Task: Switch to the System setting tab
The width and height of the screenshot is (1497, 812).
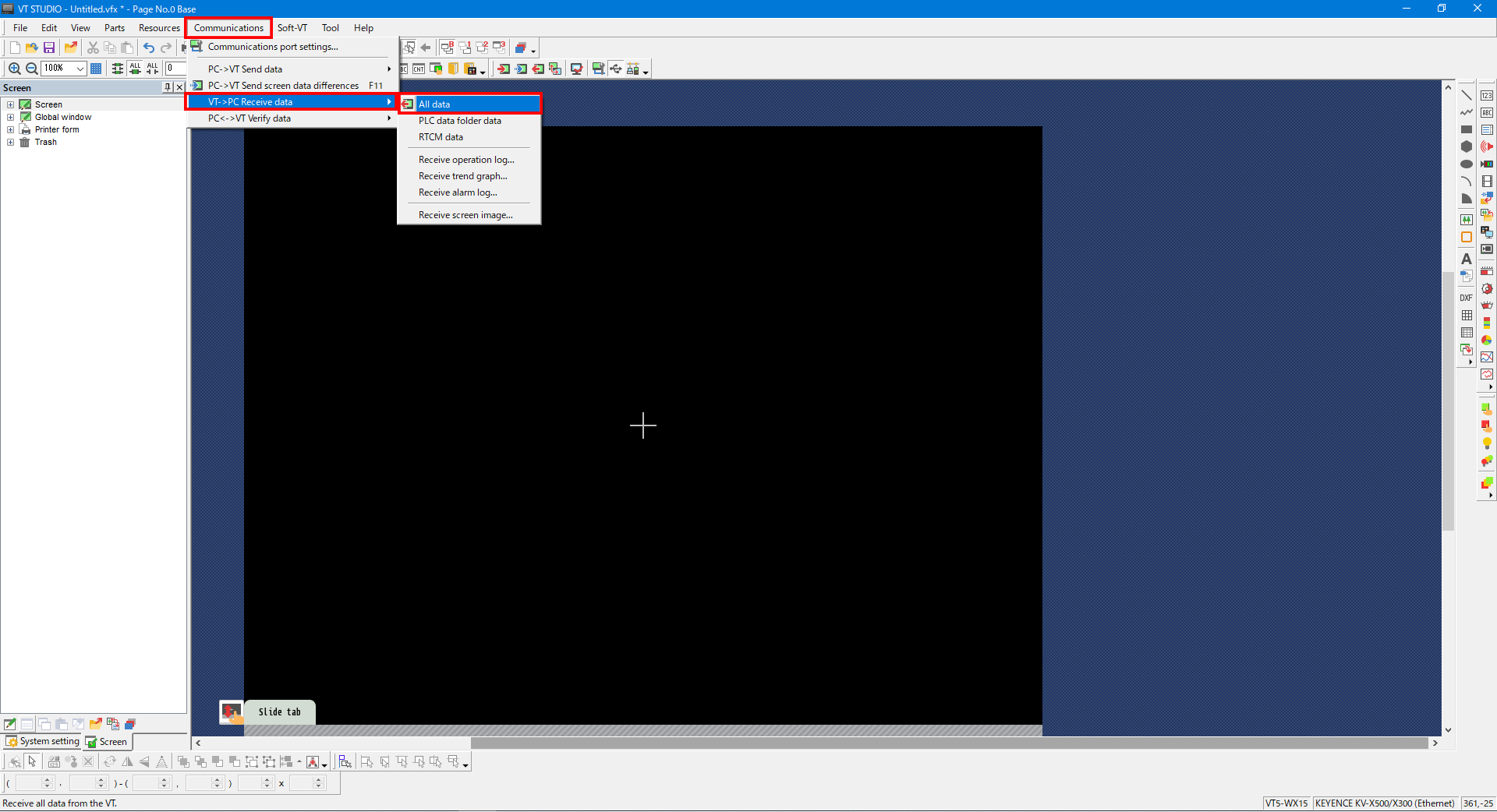Action: tap(43, 741)
